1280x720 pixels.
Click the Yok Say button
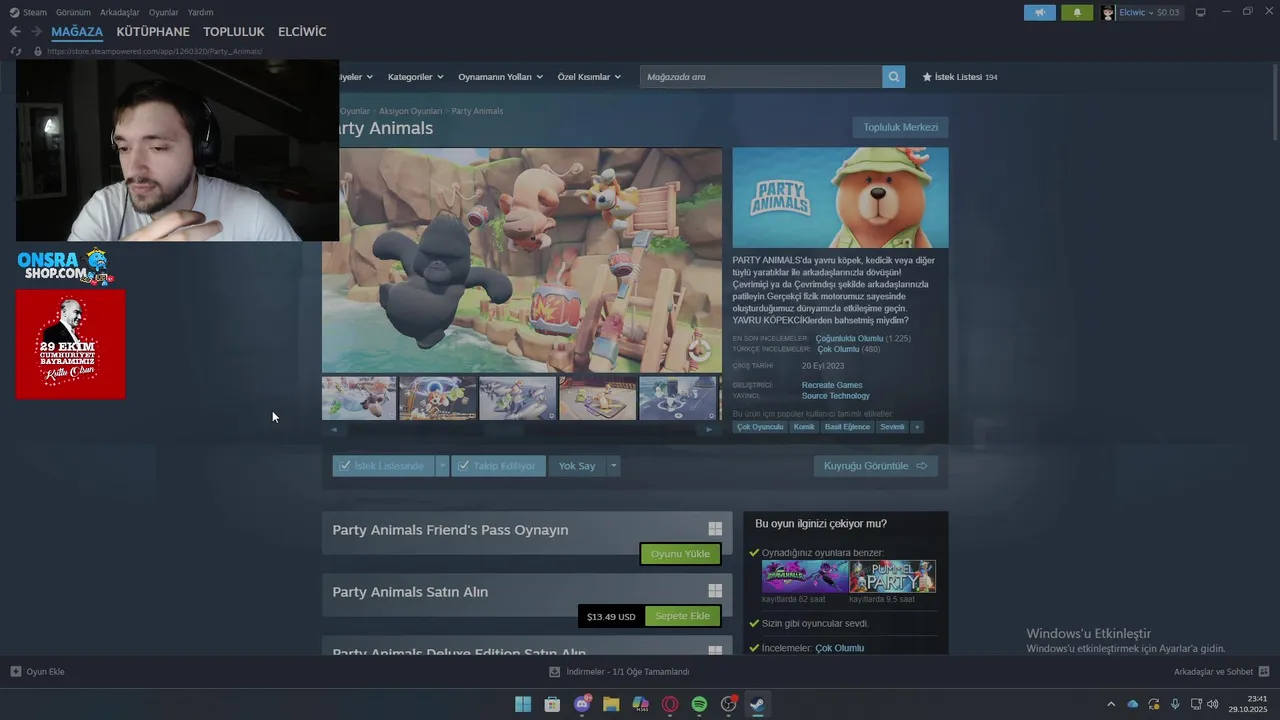coord(577,466)
